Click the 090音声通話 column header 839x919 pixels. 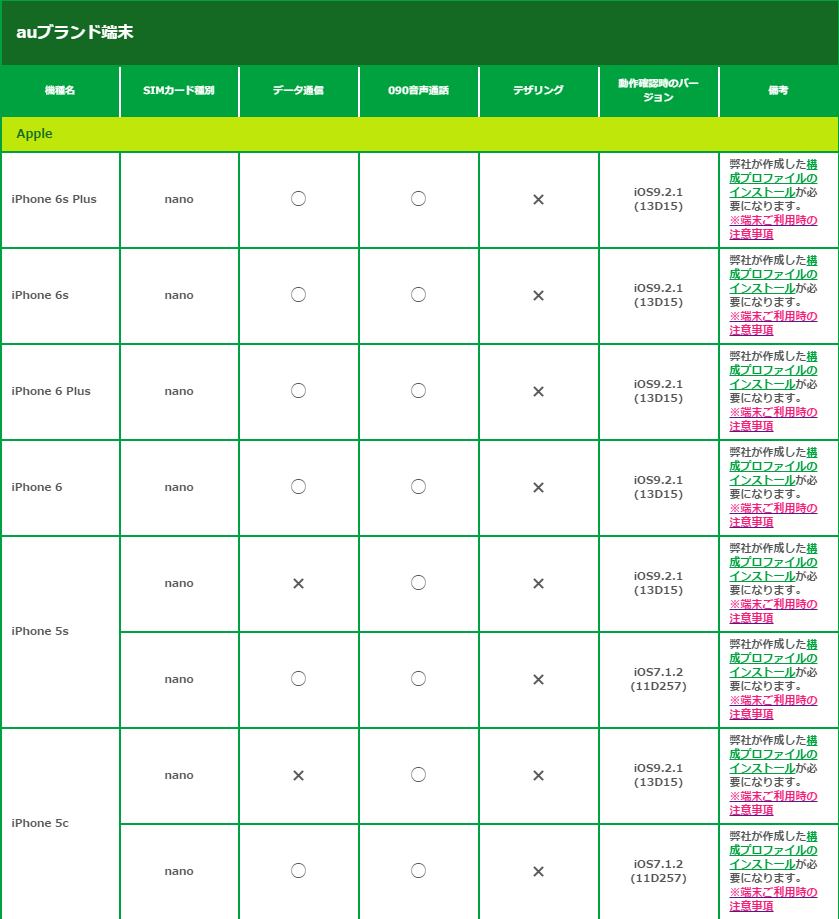[419, 91]
